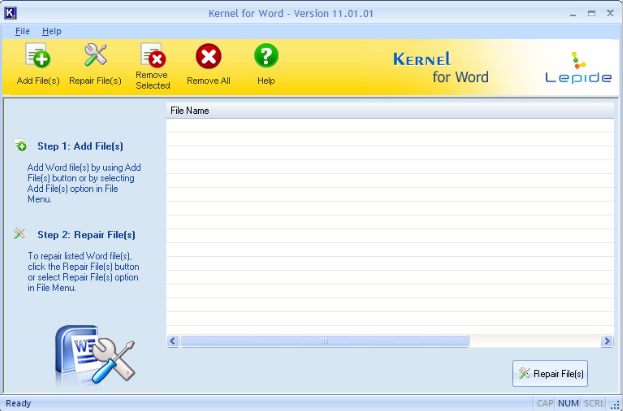Maximize the Kernel for Word window

(x=592, y=13)
